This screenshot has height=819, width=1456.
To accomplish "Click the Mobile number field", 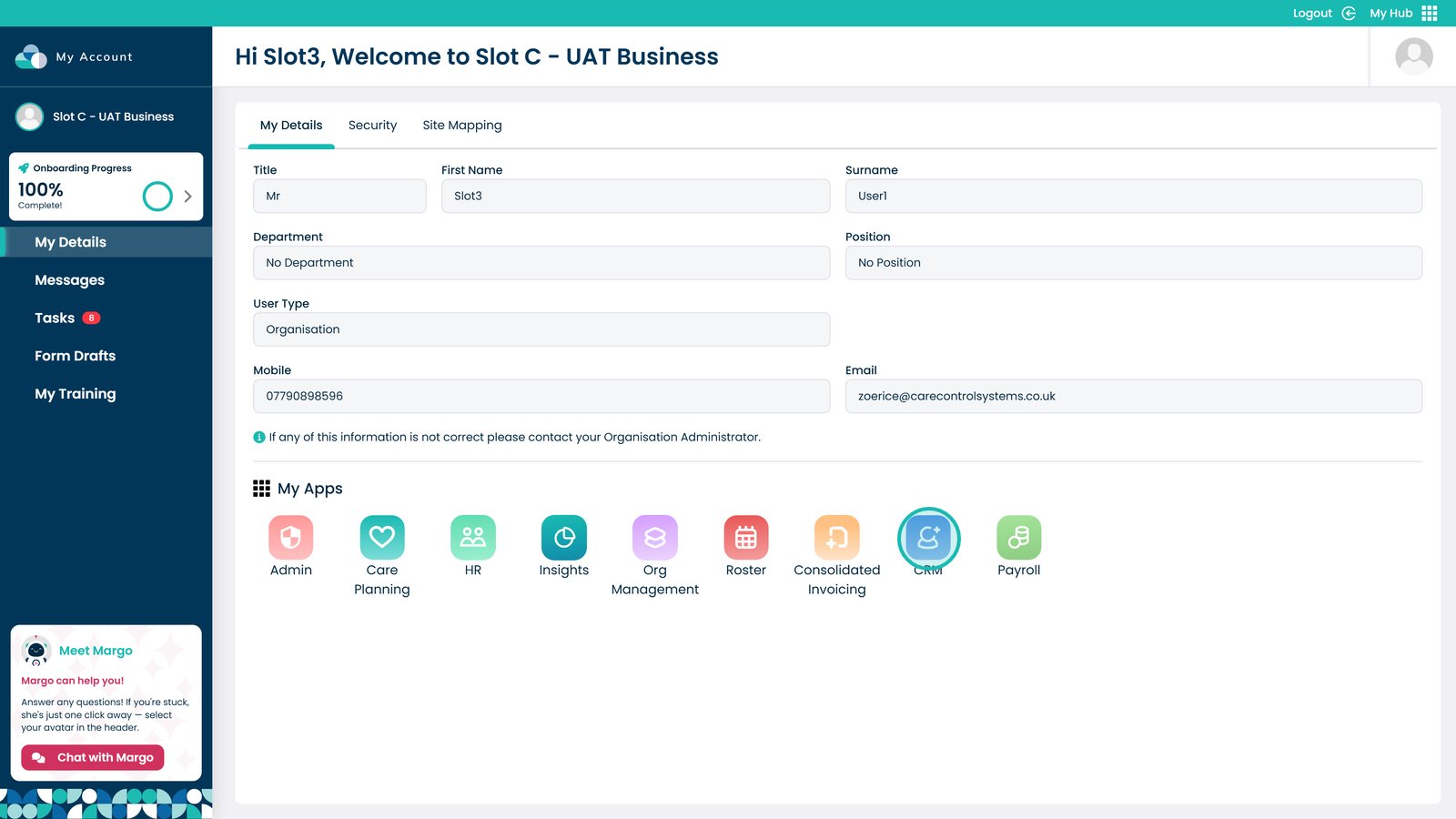I will [541, 396].
